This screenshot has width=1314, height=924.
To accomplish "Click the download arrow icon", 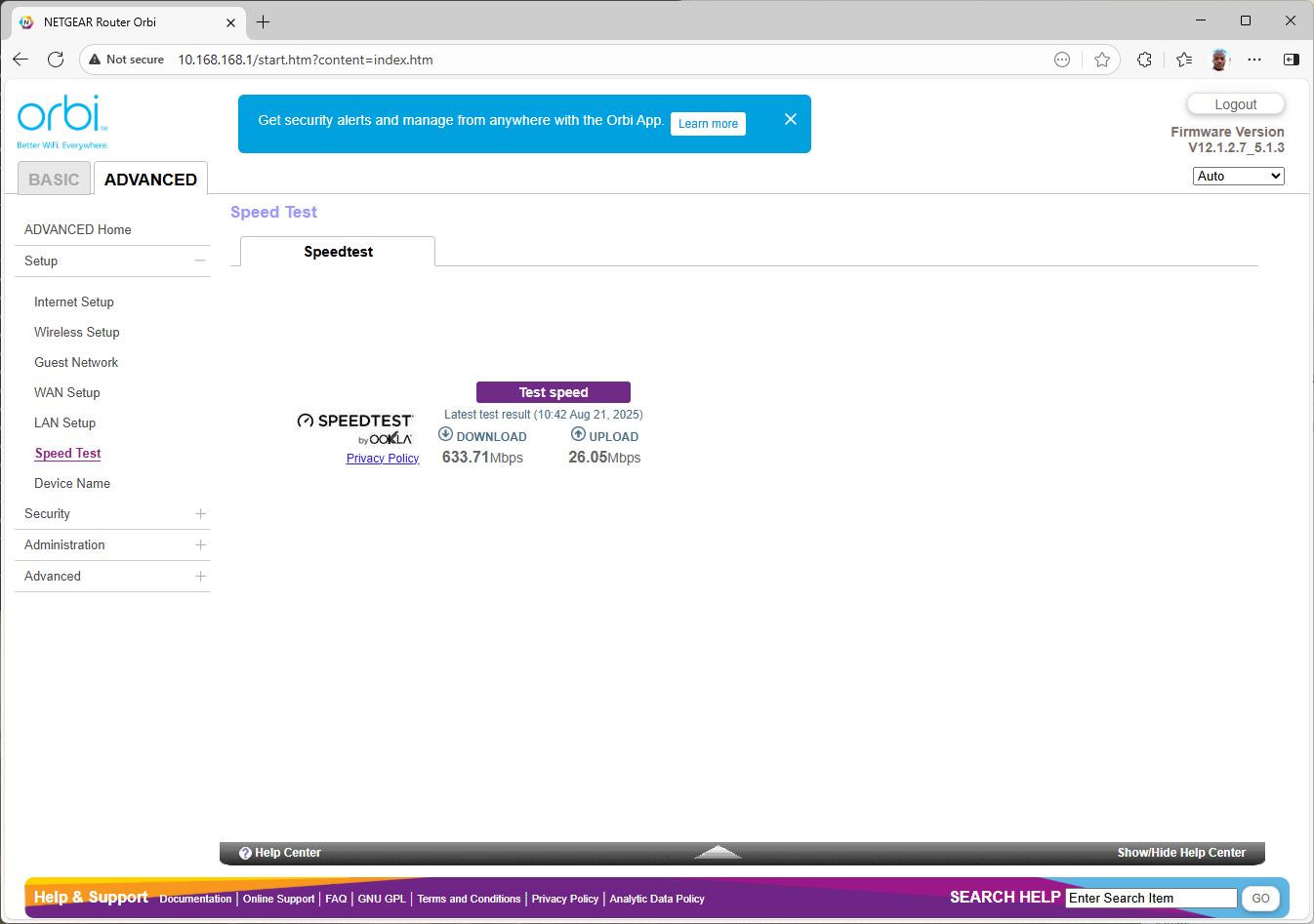I will [445, 434].
